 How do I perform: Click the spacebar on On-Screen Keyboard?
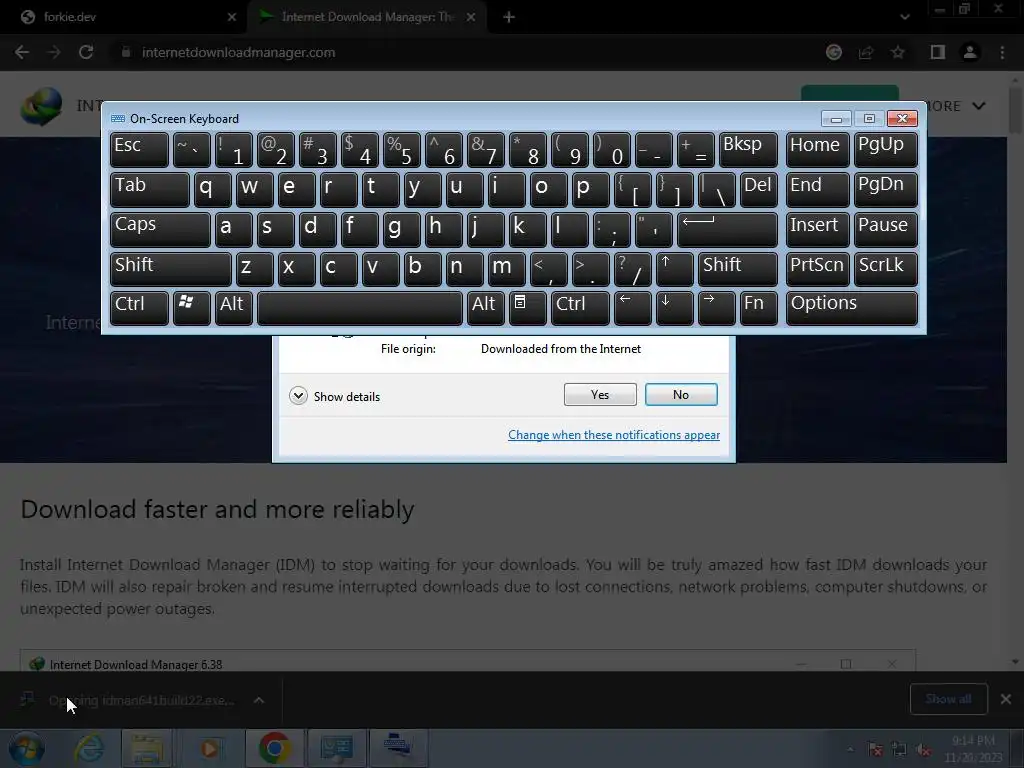coord(360,308)
